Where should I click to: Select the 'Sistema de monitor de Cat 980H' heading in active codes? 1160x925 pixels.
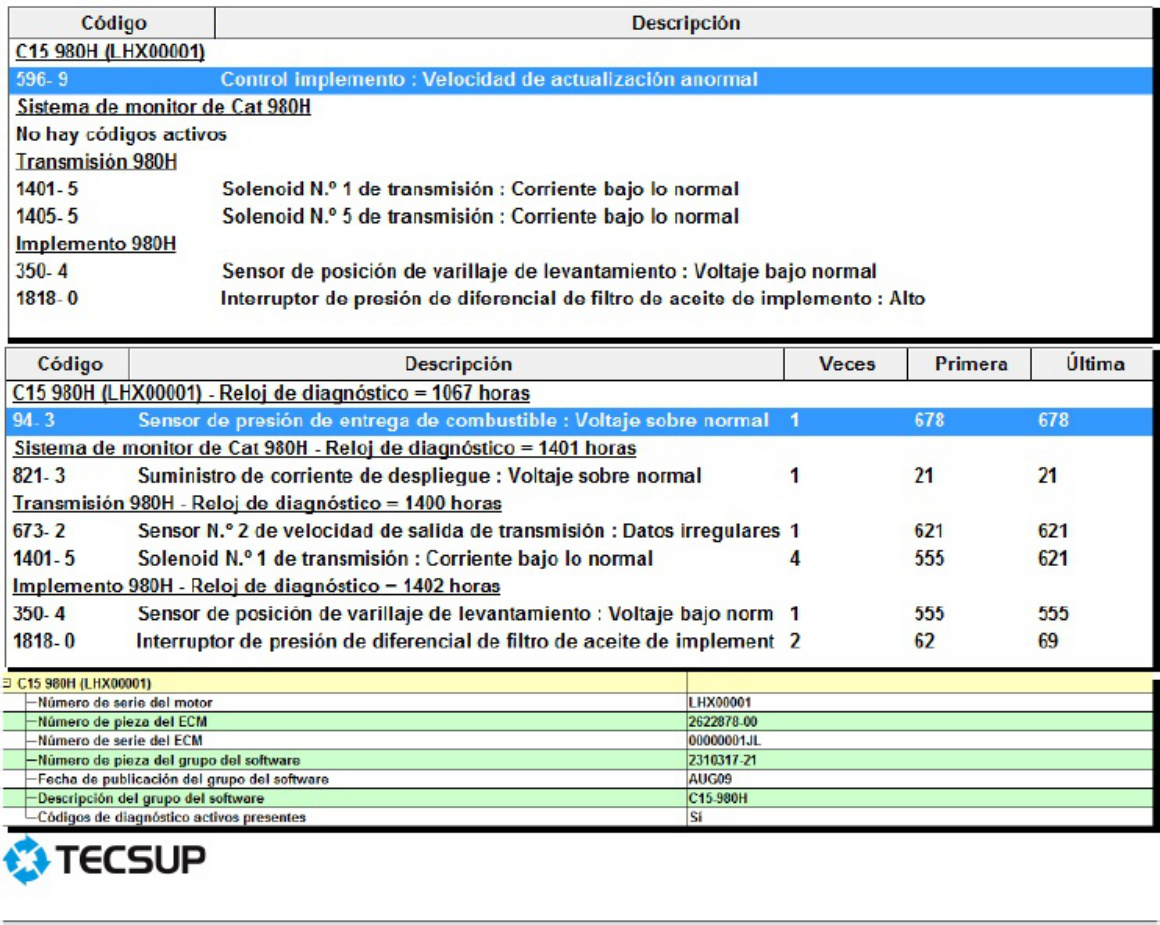(163, 107)
